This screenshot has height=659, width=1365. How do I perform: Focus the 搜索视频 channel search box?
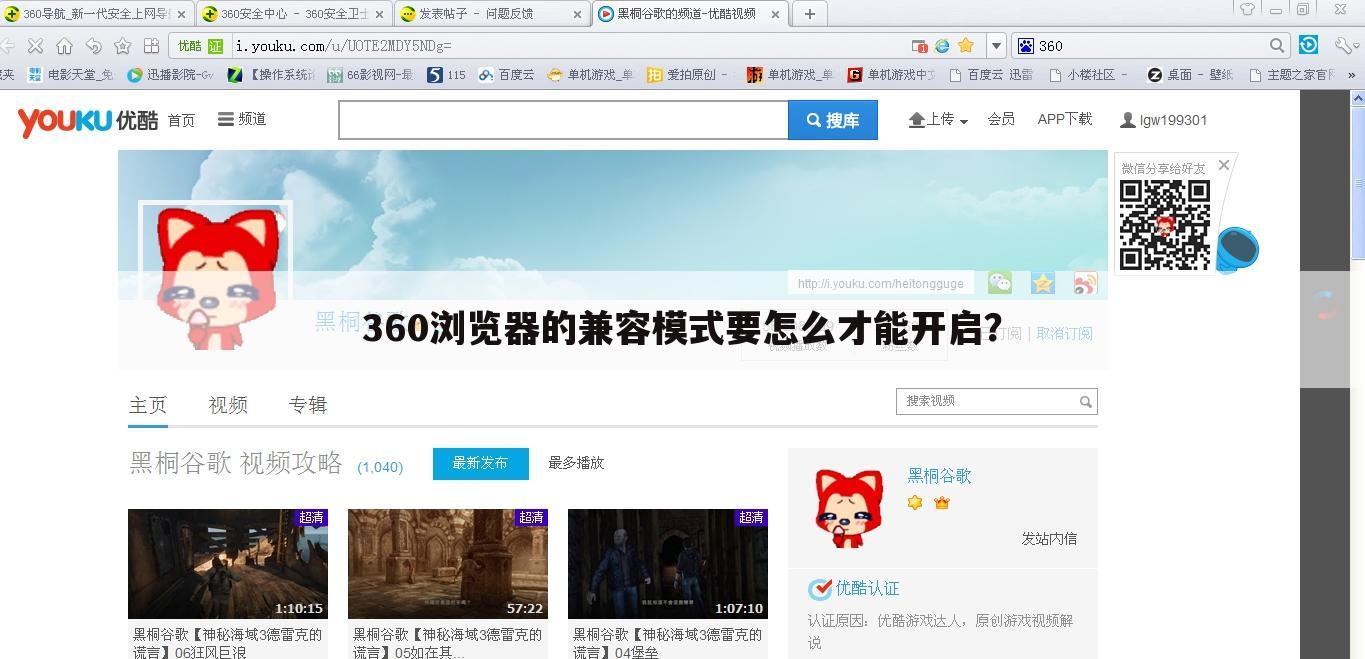pos(997,401)
